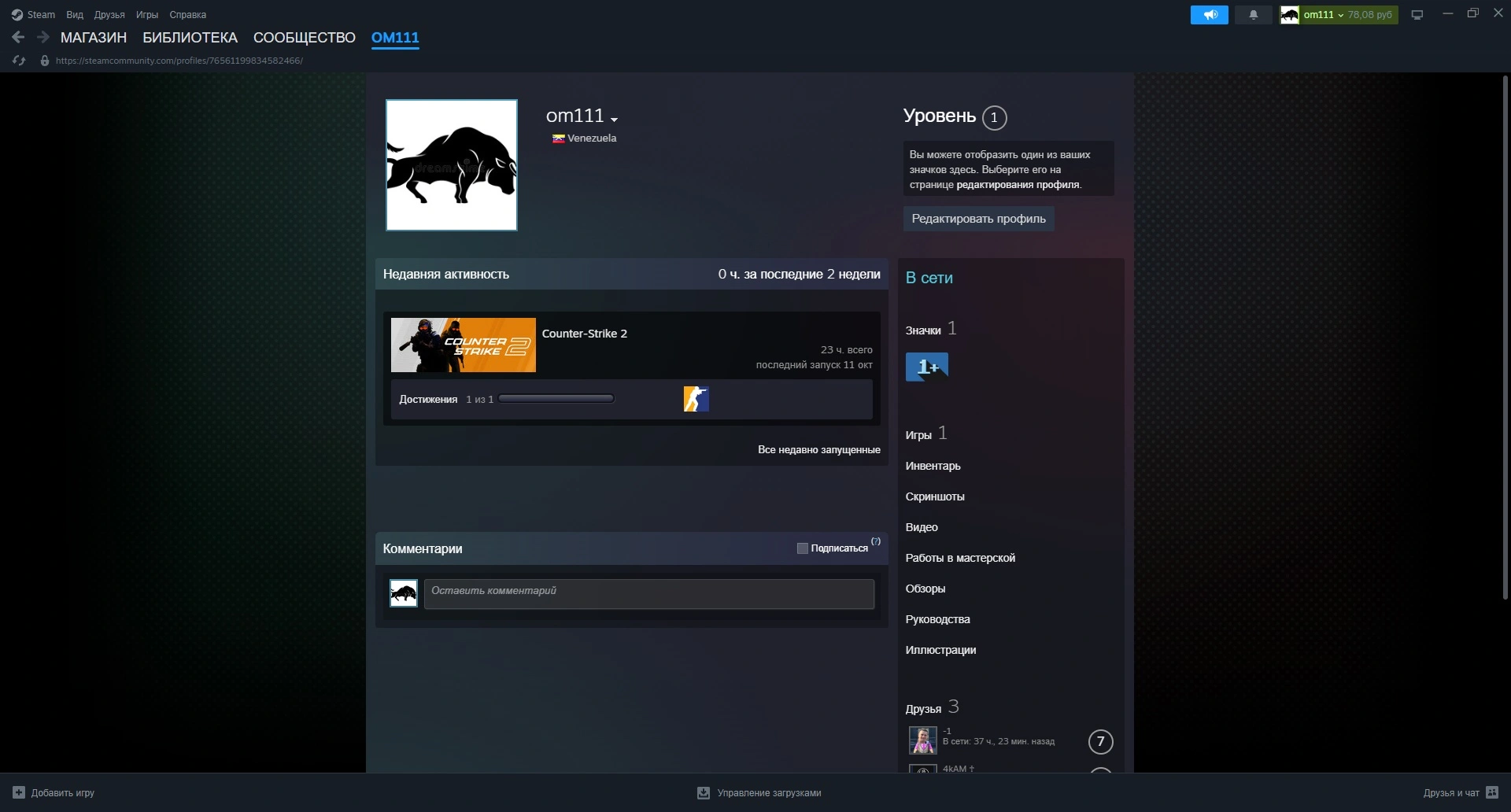The height and width of the screenshot is (812, 1511).
Task: Open Управление загрузками
Action: [770, 793]
